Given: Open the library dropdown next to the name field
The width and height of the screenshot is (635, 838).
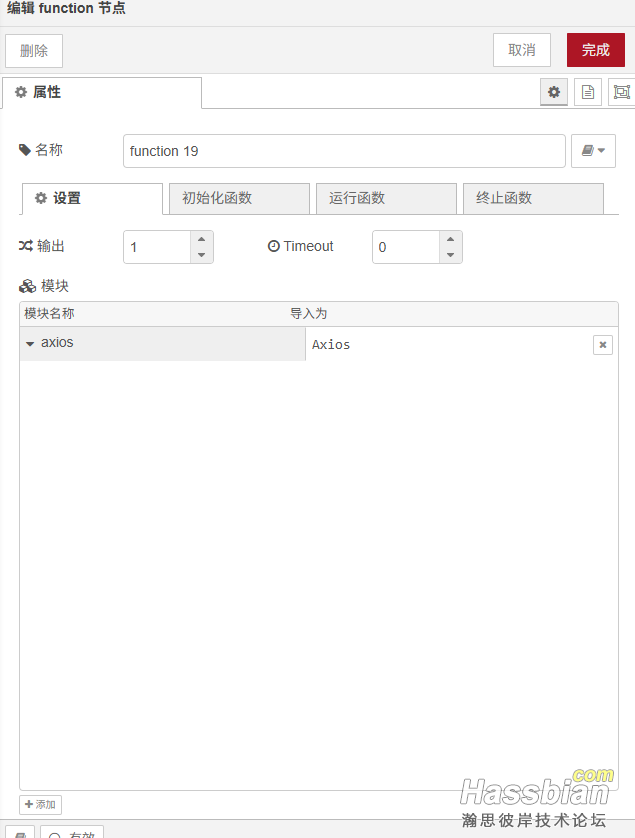Looking at the screenshot, I should click(x=593, y=151).
